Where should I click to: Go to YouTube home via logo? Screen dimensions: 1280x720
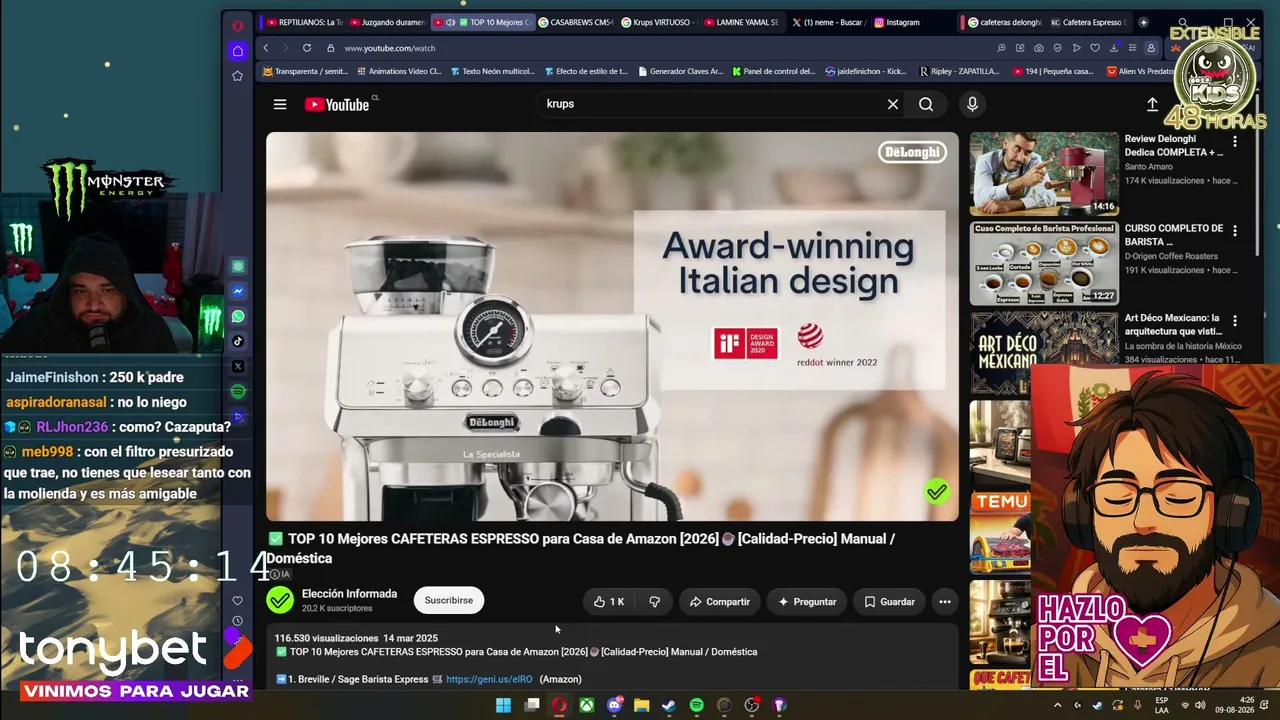pyautogui.click(x=337, y=104)
